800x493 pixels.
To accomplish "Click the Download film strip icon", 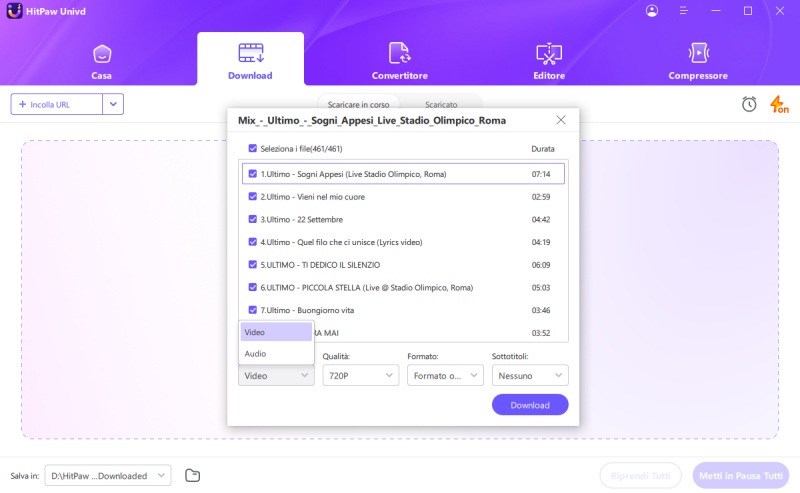I will tap(251, 53).
